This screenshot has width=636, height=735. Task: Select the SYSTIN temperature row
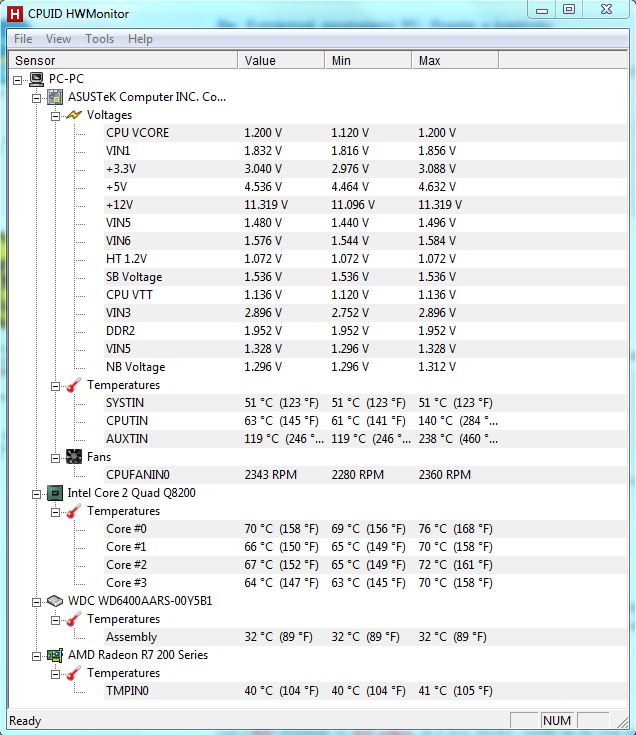click(366, 403)
